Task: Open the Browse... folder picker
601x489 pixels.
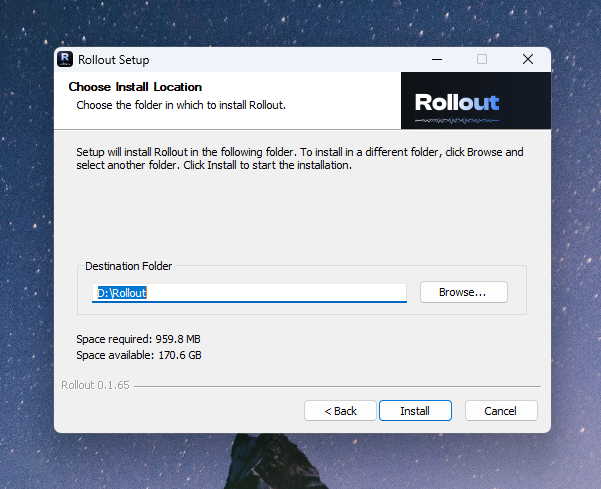Action: pyautogui.click(x=464, y=292)
